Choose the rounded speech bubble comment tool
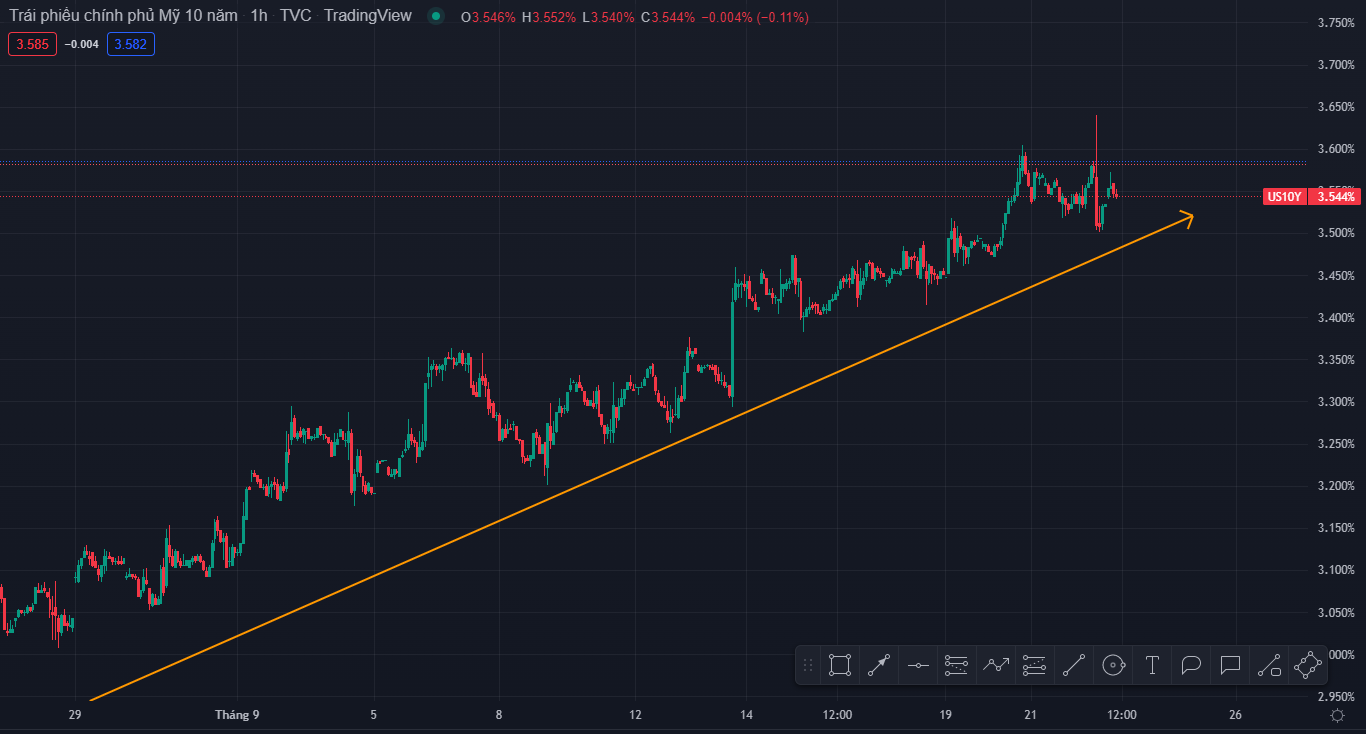The height and width of the screenshot is (734, 1366). (1191, 665)
